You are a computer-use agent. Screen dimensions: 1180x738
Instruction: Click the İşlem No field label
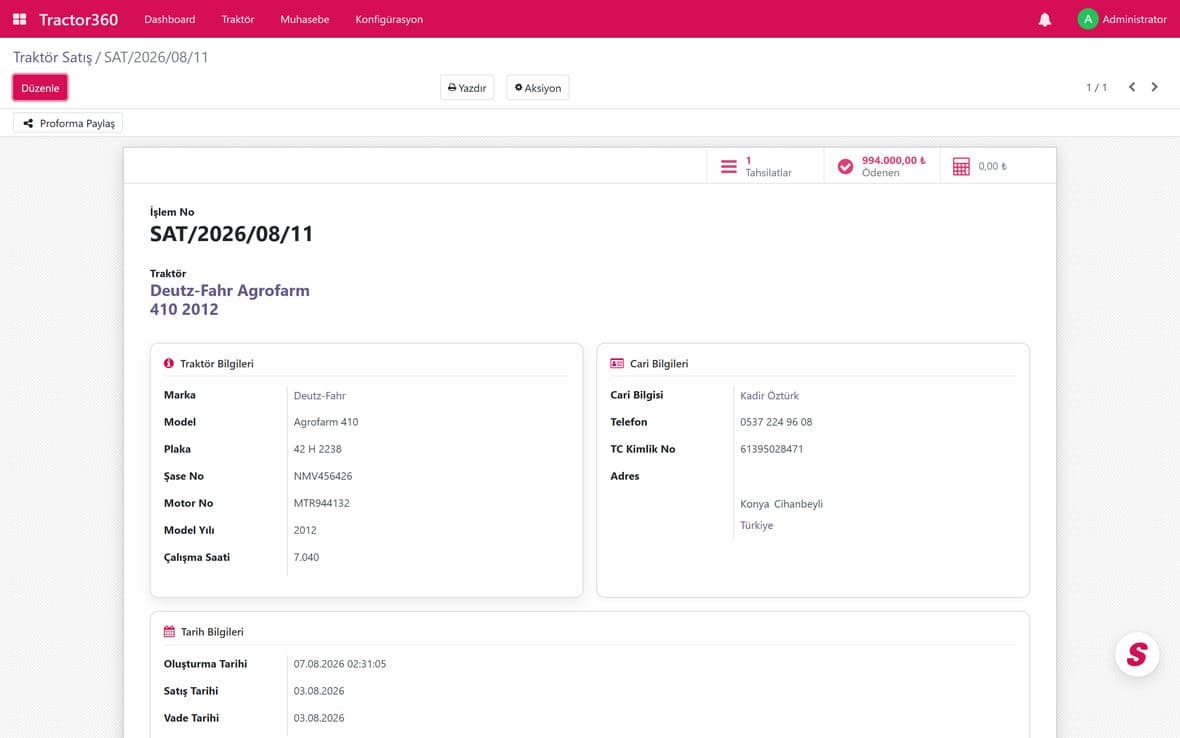pos(172,212)
